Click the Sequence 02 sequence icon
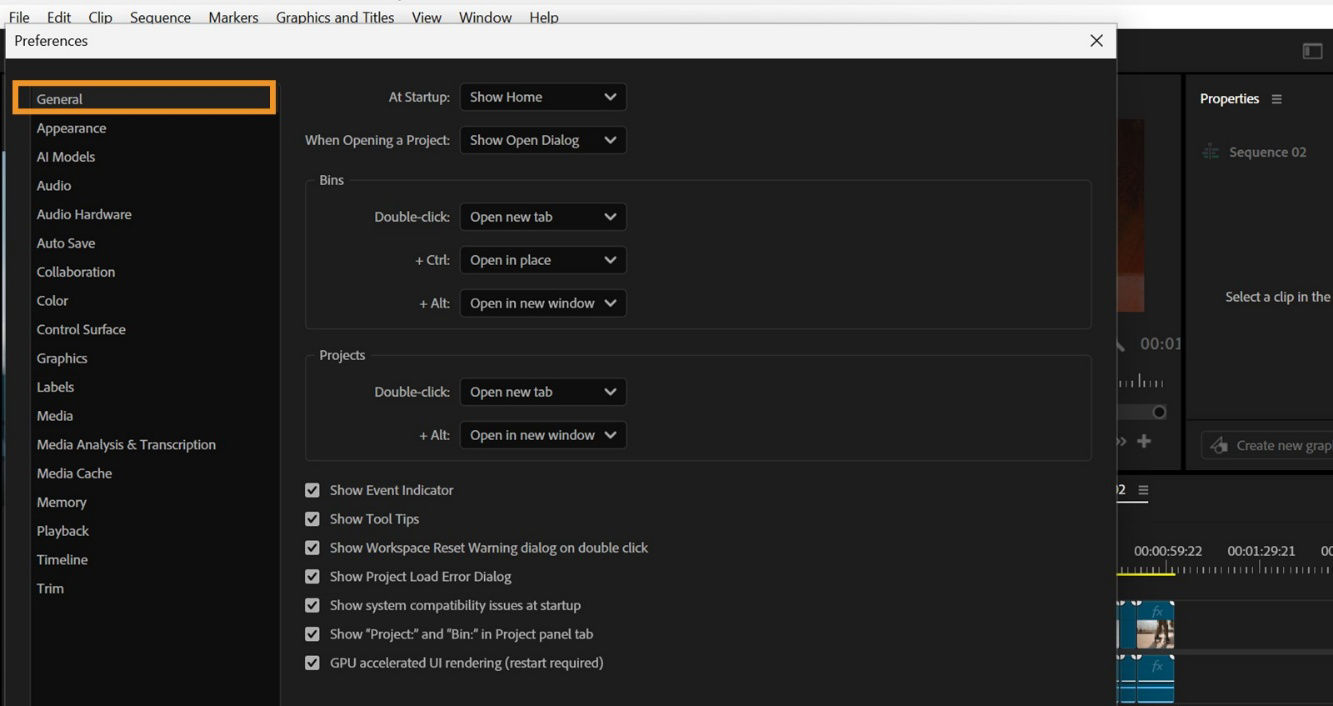The image size is (1333, 706). pos(1209,151)
